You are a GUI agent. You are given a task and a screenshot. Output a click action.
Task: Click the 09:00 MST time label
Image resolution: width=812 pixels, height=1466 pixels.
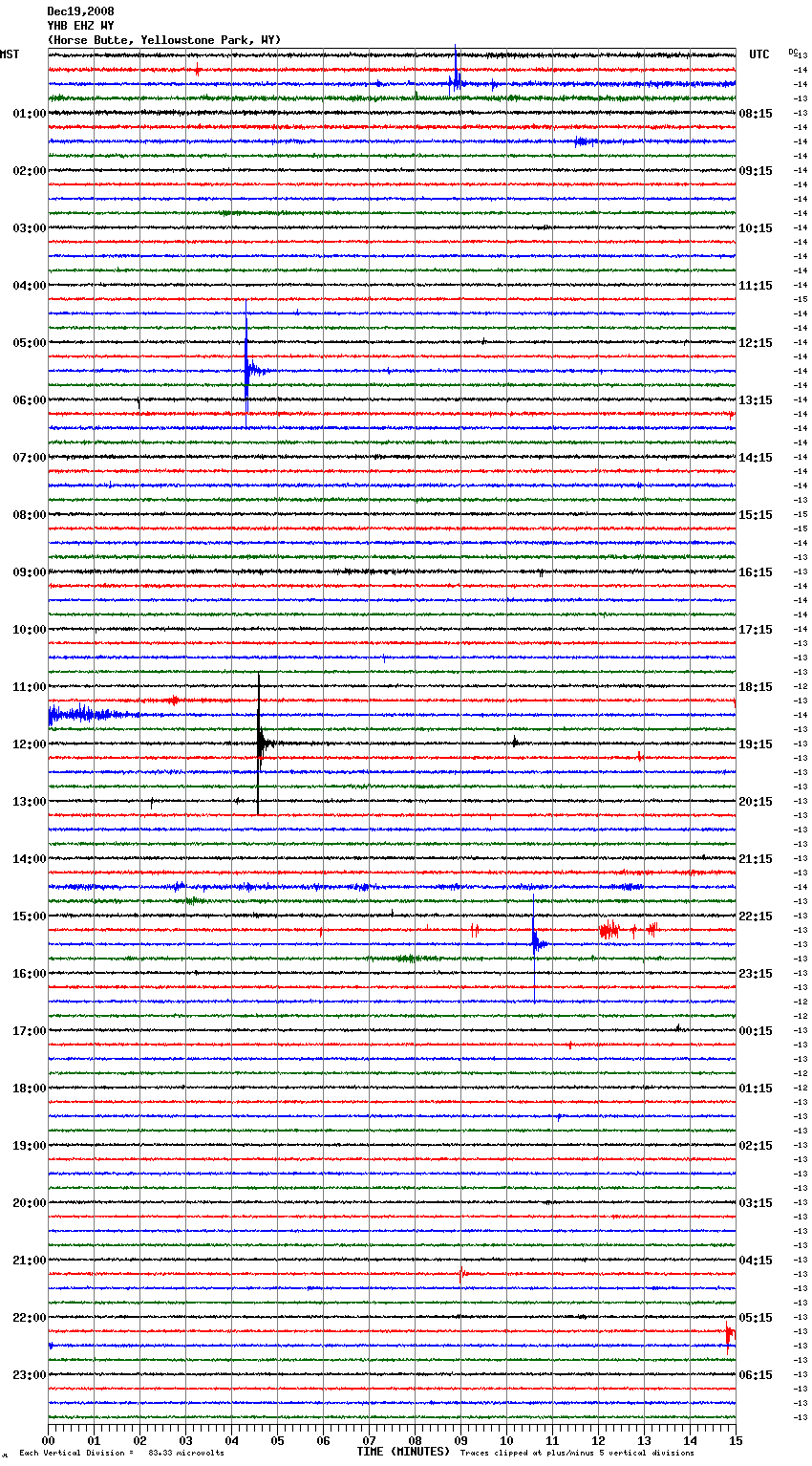pyautogui.click(x=30, y=572)
